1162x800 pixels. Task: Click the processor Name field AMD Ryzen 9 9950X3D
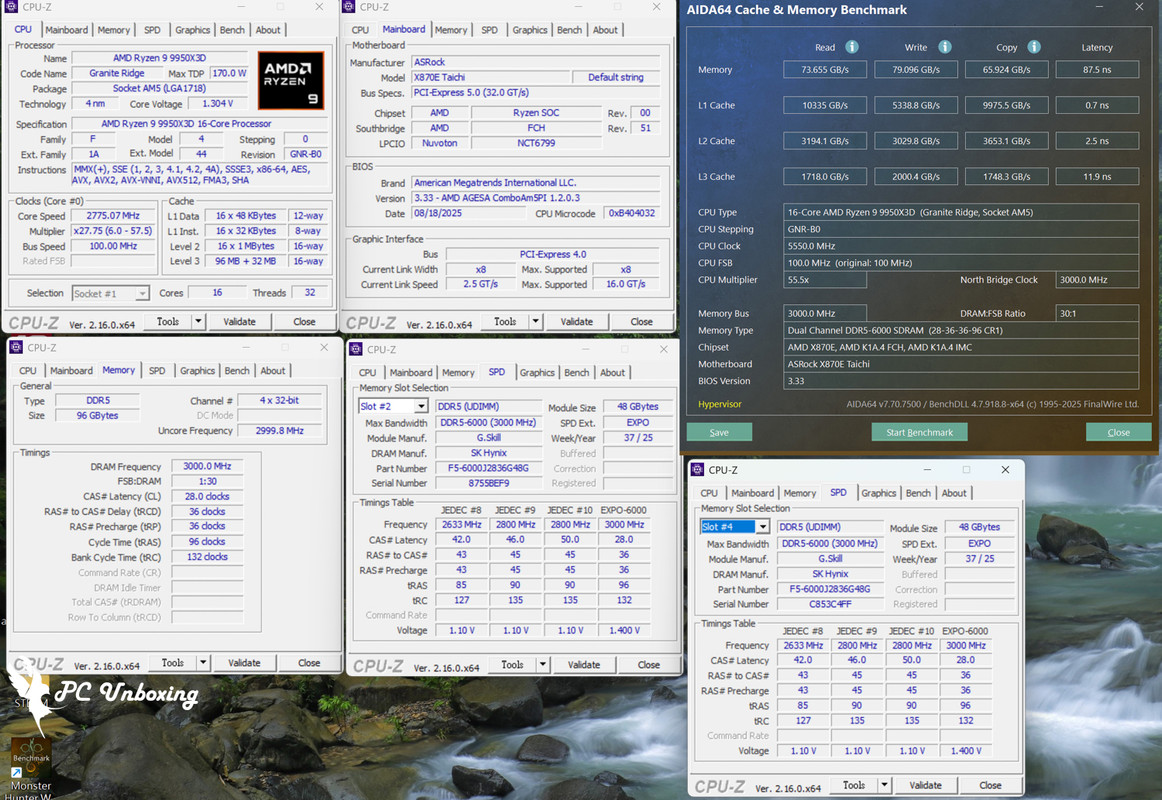pyautogui.click(x=159, y=58)
